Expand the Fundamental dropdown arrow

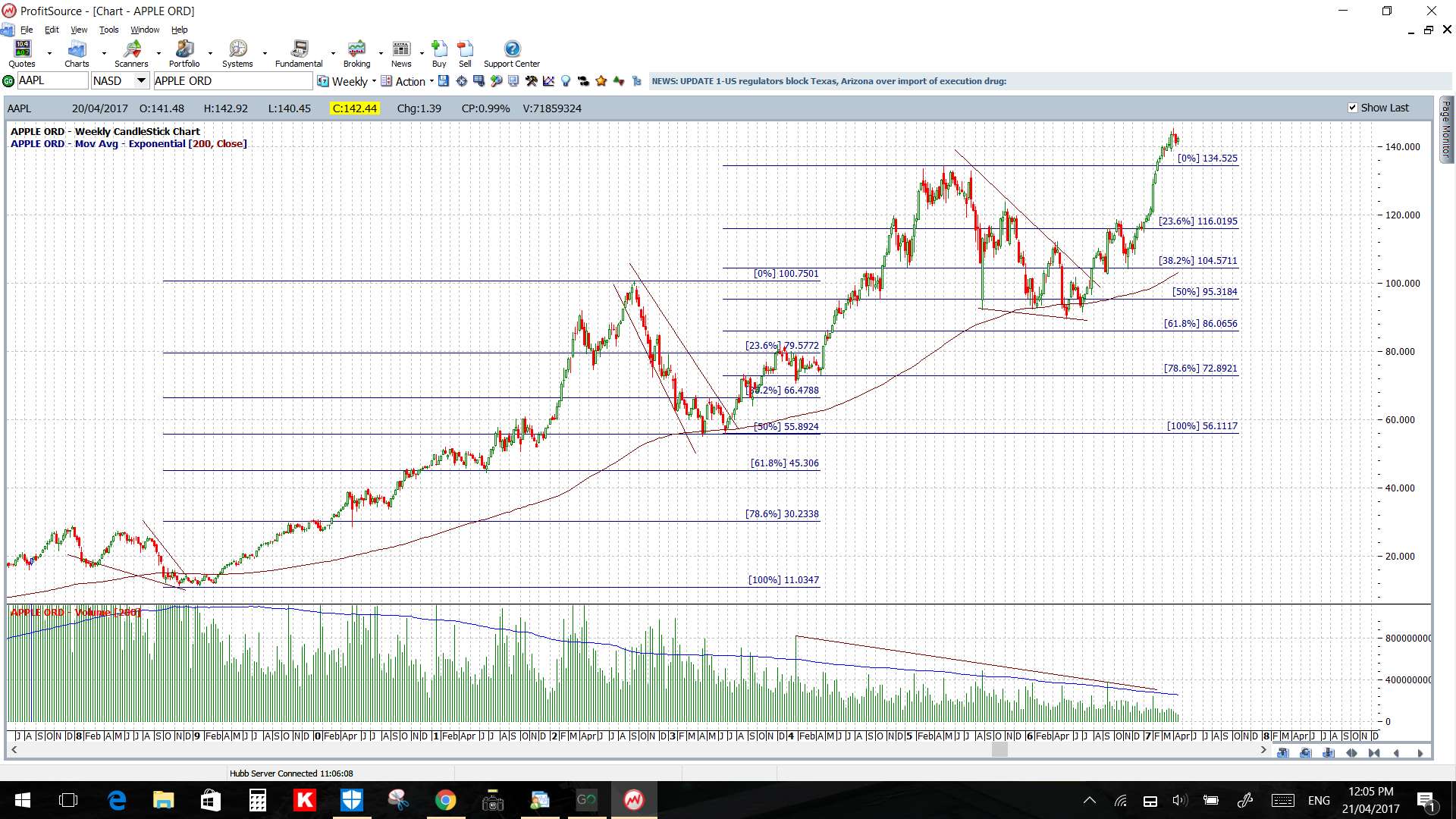pyautogui.click(x=333, y=54)
